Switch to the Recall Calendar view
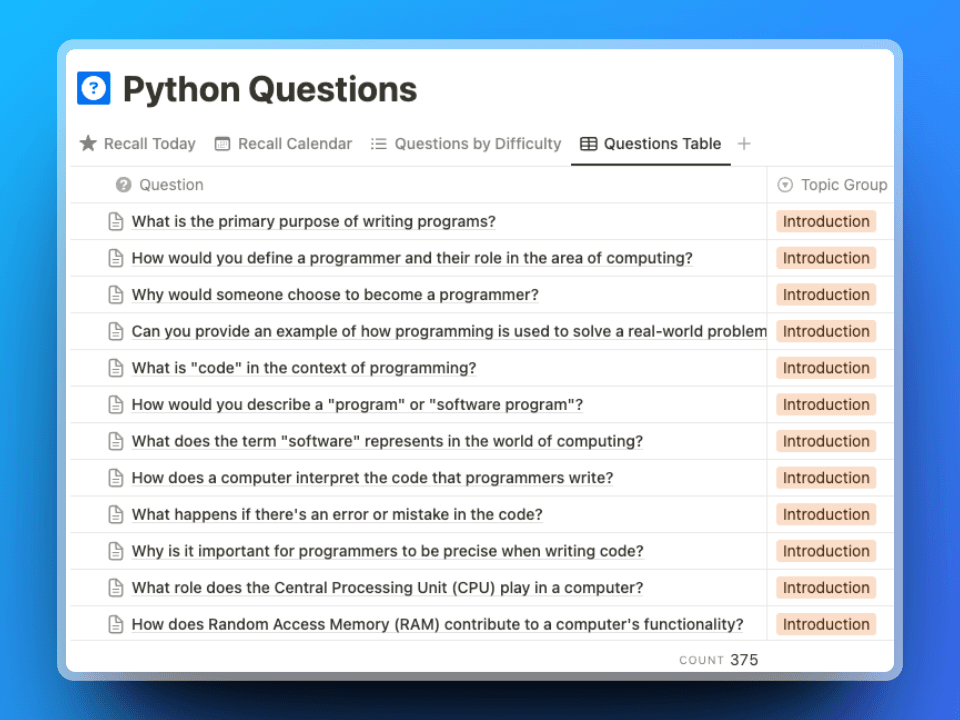Viewport: 960px width, 720px height. [294, 143]
